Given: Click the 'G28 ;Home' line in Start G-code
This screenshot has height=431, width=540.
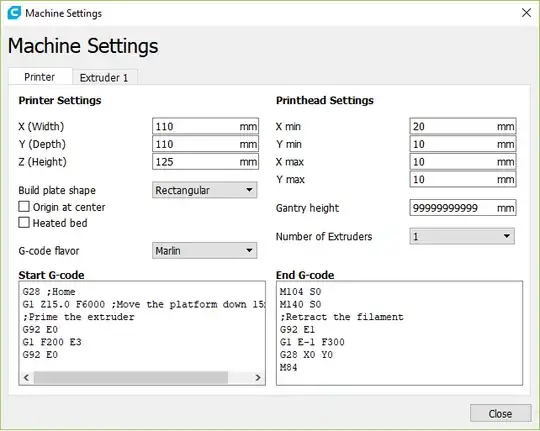Looking at the screenshot, I should pos(49,292).
